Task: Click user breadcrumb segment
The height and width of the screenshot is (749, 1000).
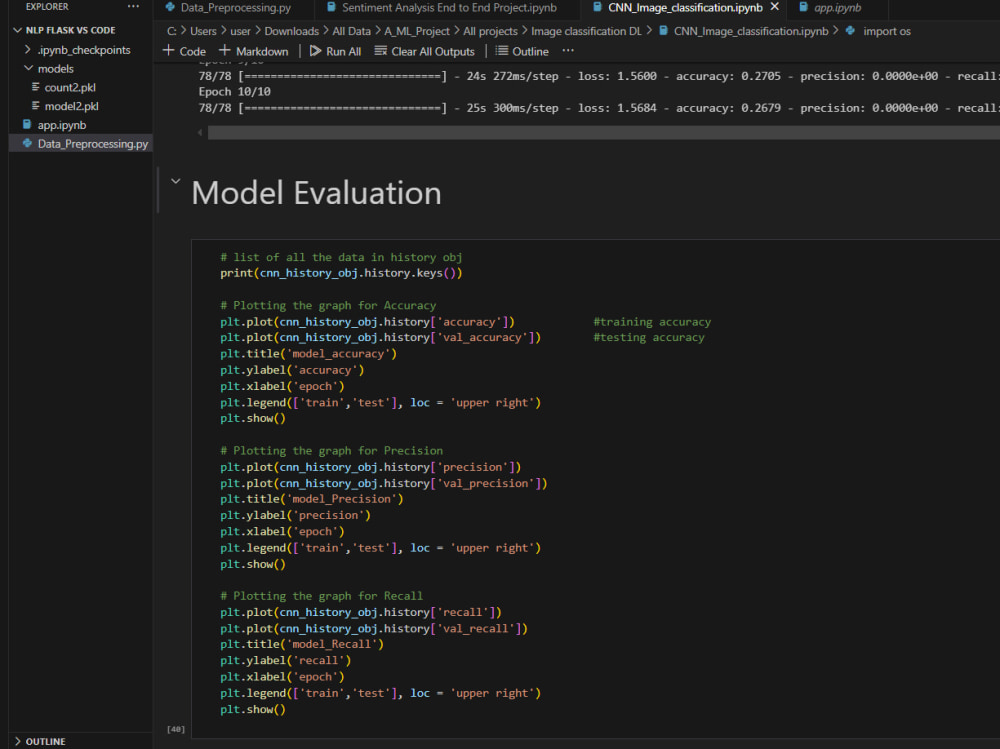Action: 240,31
